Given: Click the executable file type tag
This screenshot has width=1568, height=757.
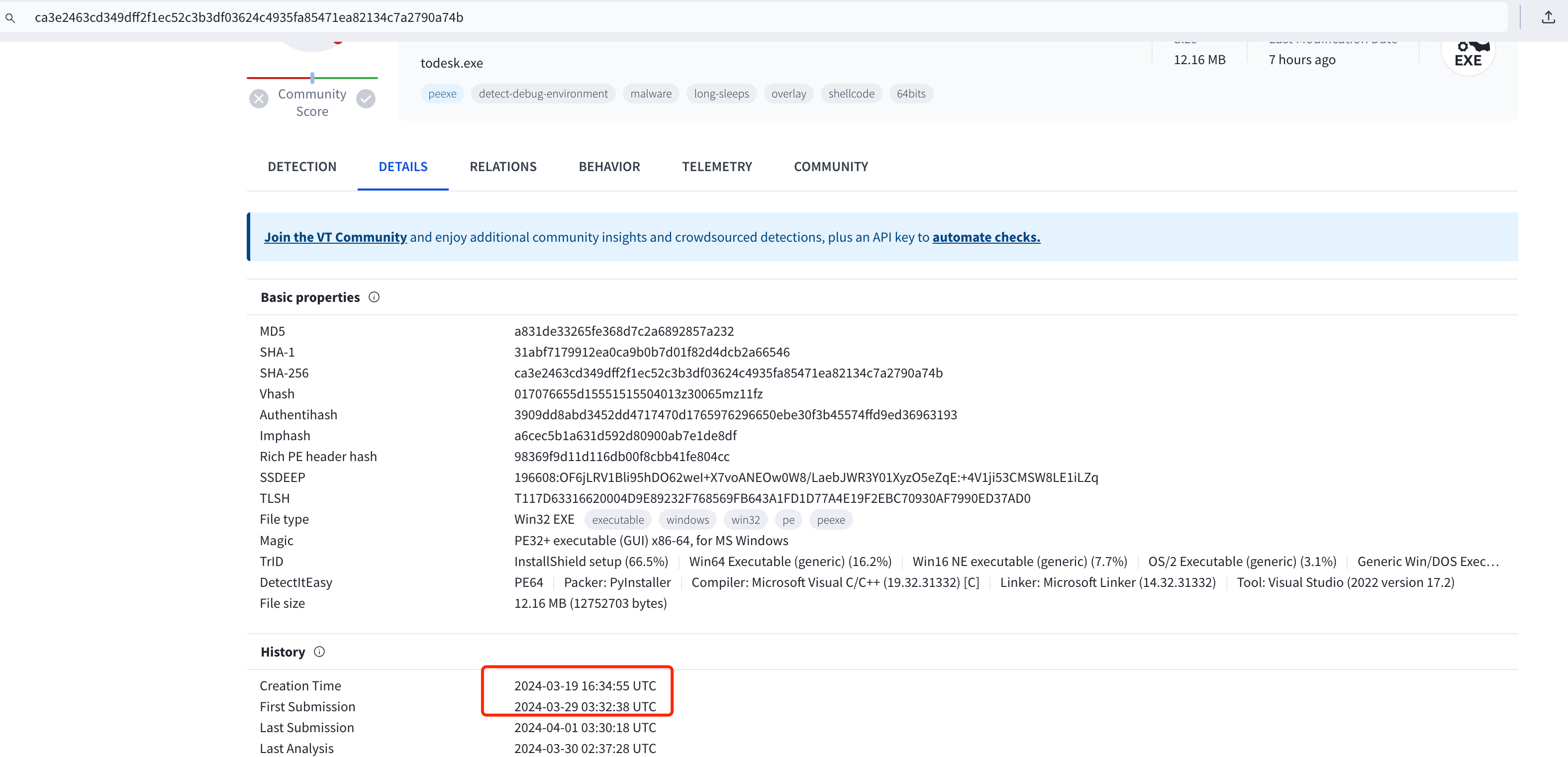Looking at the screenshot, I should coord(618,520).
